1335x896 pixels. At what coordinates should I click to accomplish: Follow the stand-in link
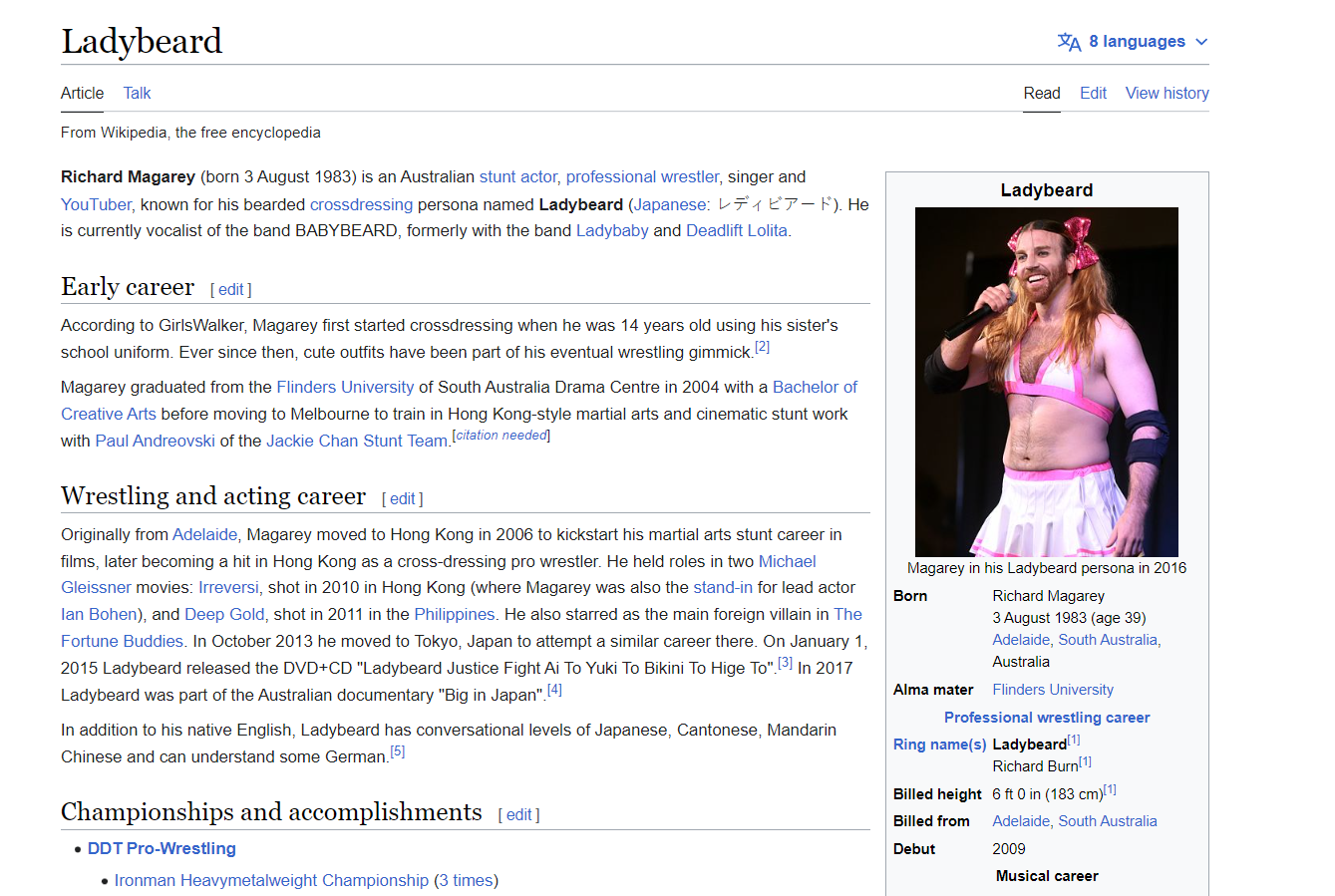point(723,587)
